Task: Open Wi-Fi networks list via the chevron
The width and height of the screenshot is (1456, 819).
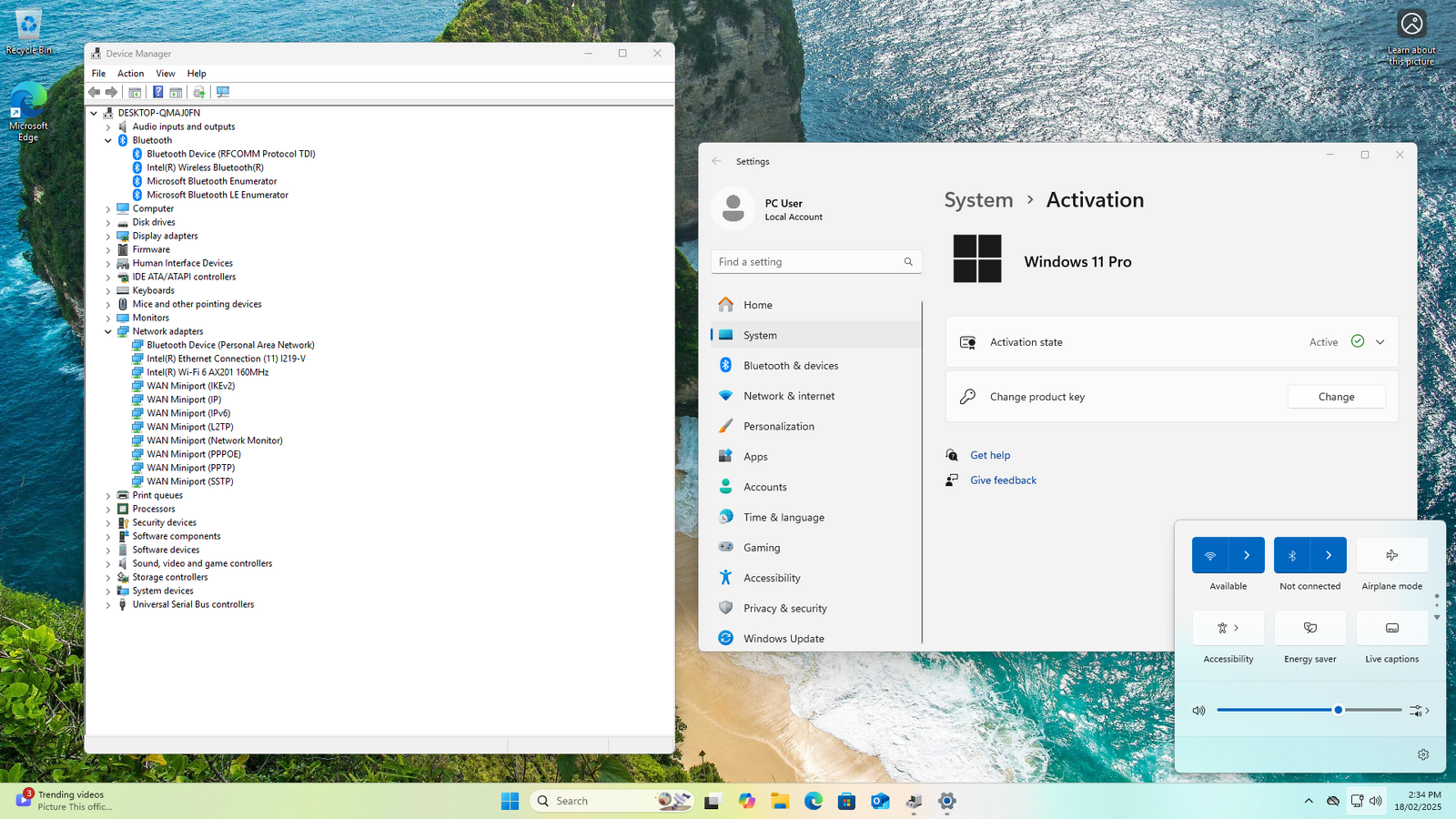Action: pyautogui.click(x=1247, y=555)
